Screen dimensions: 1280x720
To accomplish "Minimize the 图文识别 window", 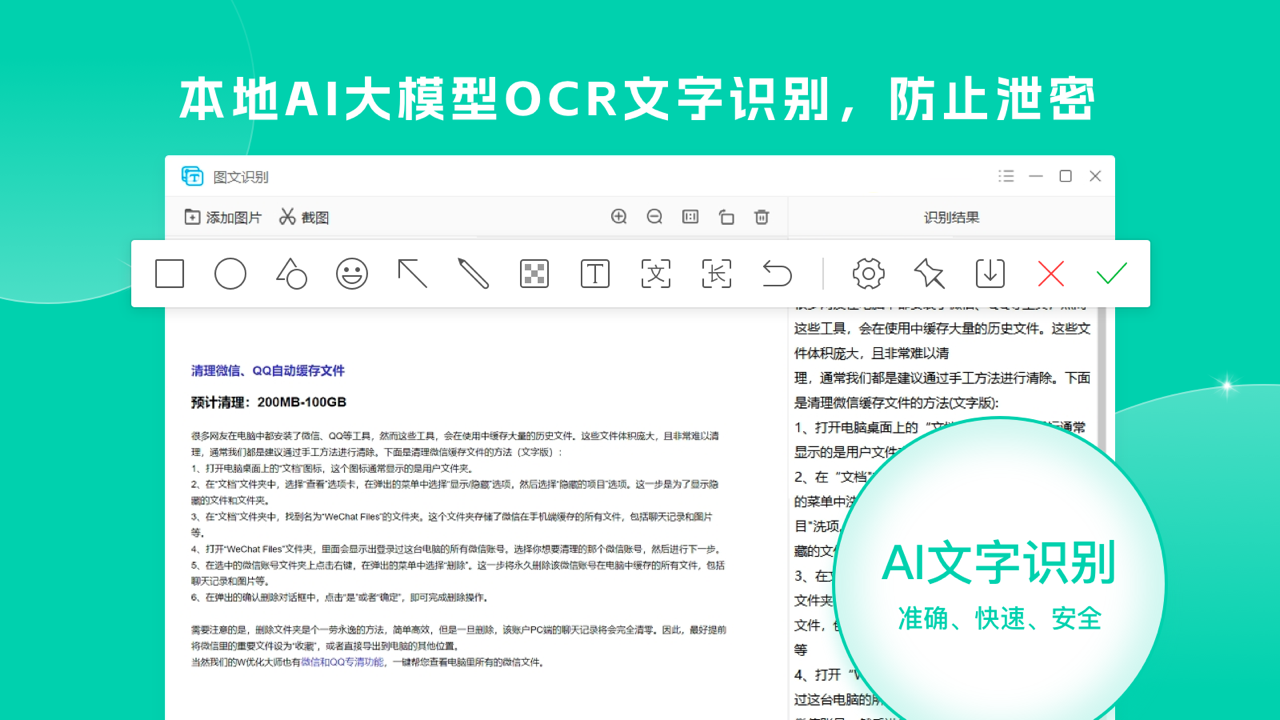I will pos(1036,176).
